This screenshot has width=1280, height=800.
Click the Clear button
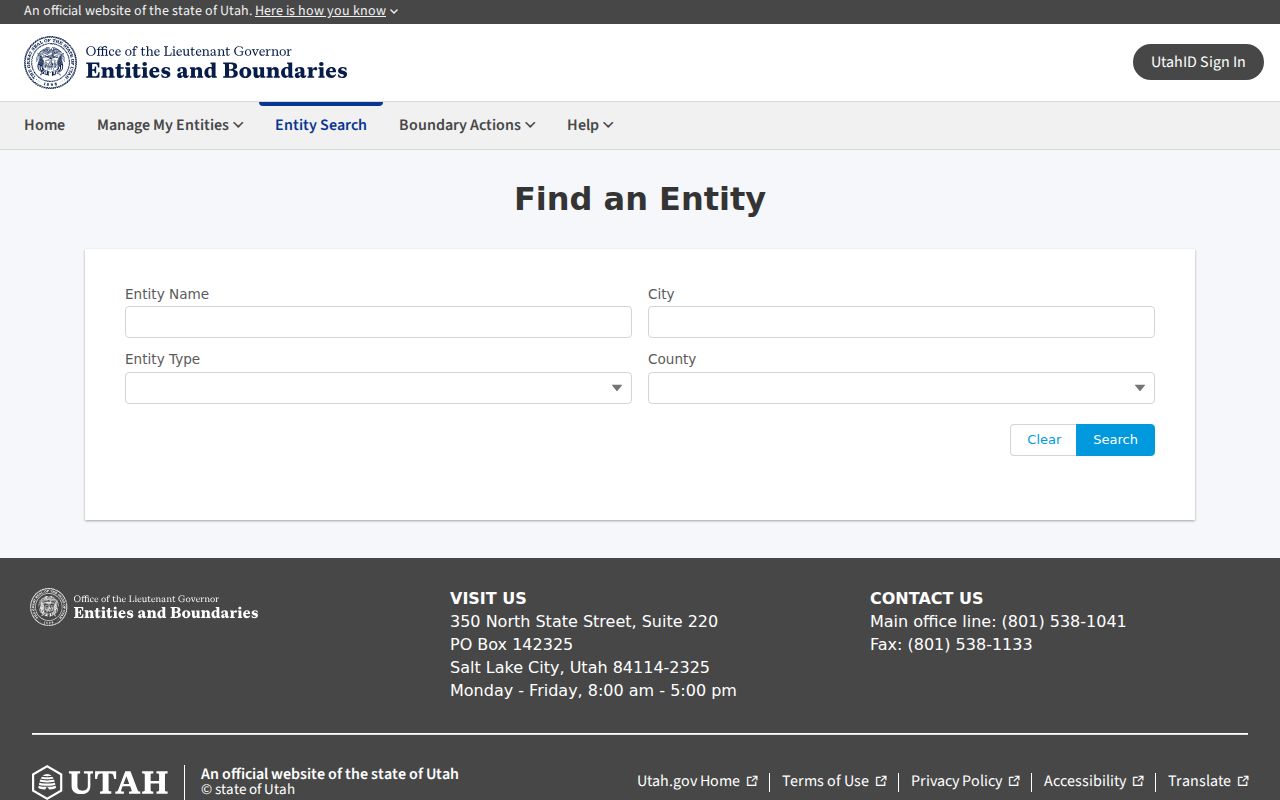(x=1043, y=440)
